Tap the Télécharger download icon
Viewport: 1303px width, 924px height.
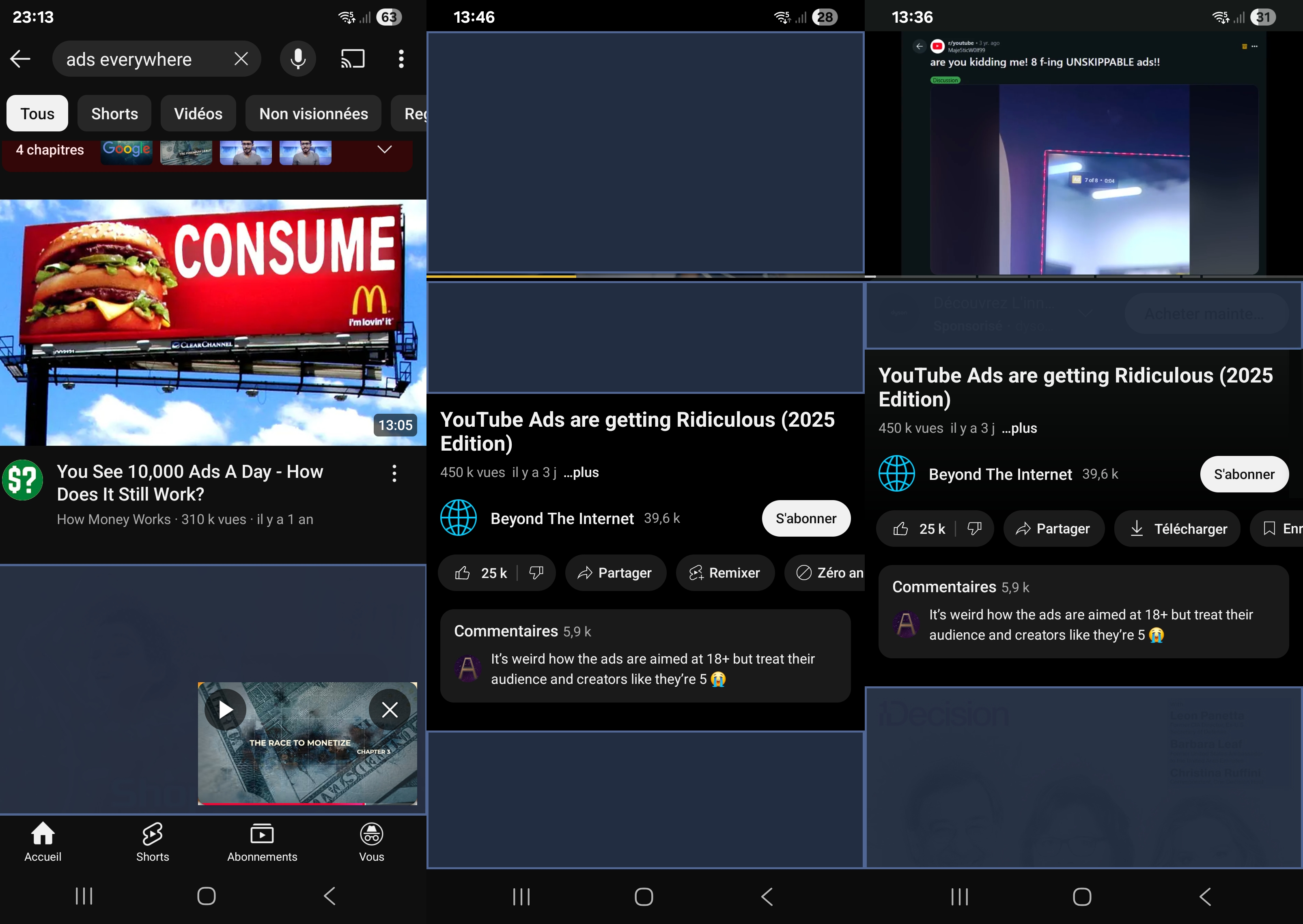1177,529
